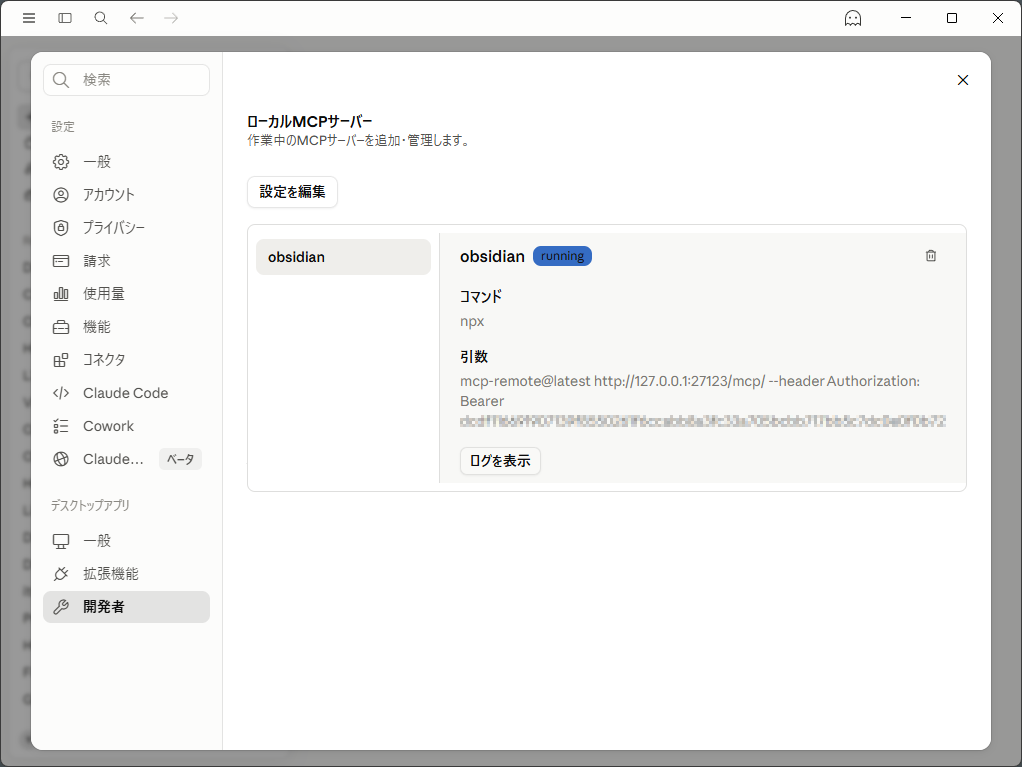Focus the 検索 search field
This screenshot has width=1022, height=767.
(x=126, y=80)
